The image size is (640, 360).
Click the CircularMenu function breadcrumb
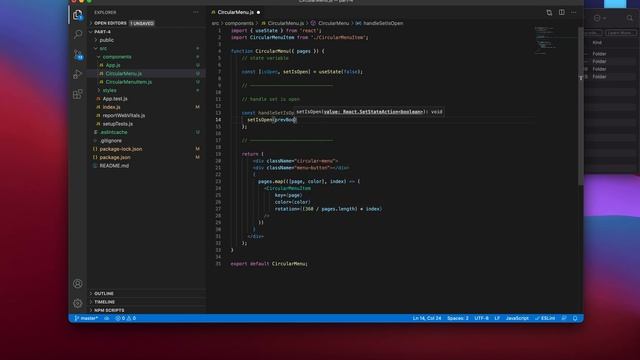[x=330, y=23]
